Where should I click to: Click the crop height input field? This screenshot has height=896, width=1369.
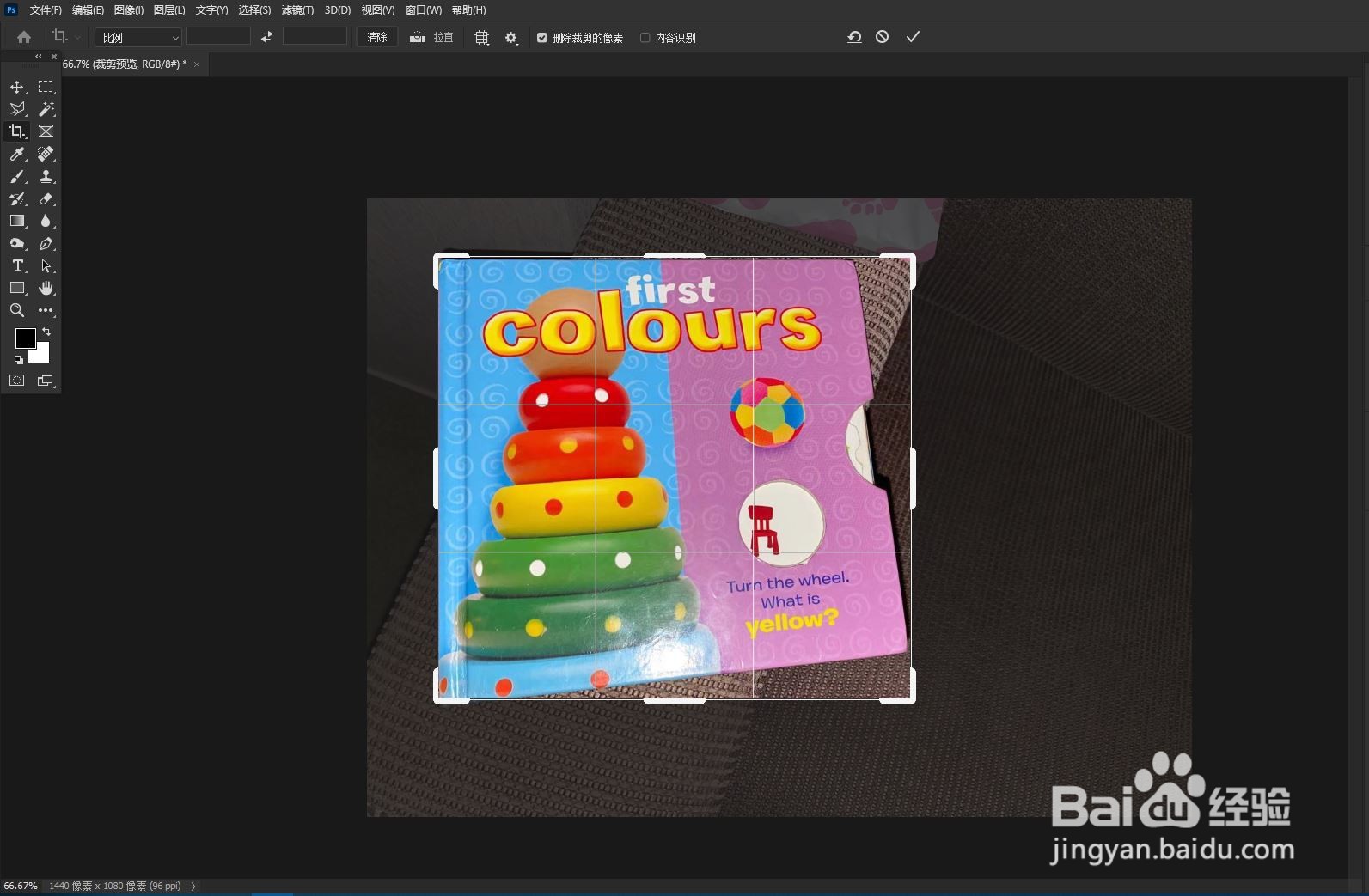(315, 36)
